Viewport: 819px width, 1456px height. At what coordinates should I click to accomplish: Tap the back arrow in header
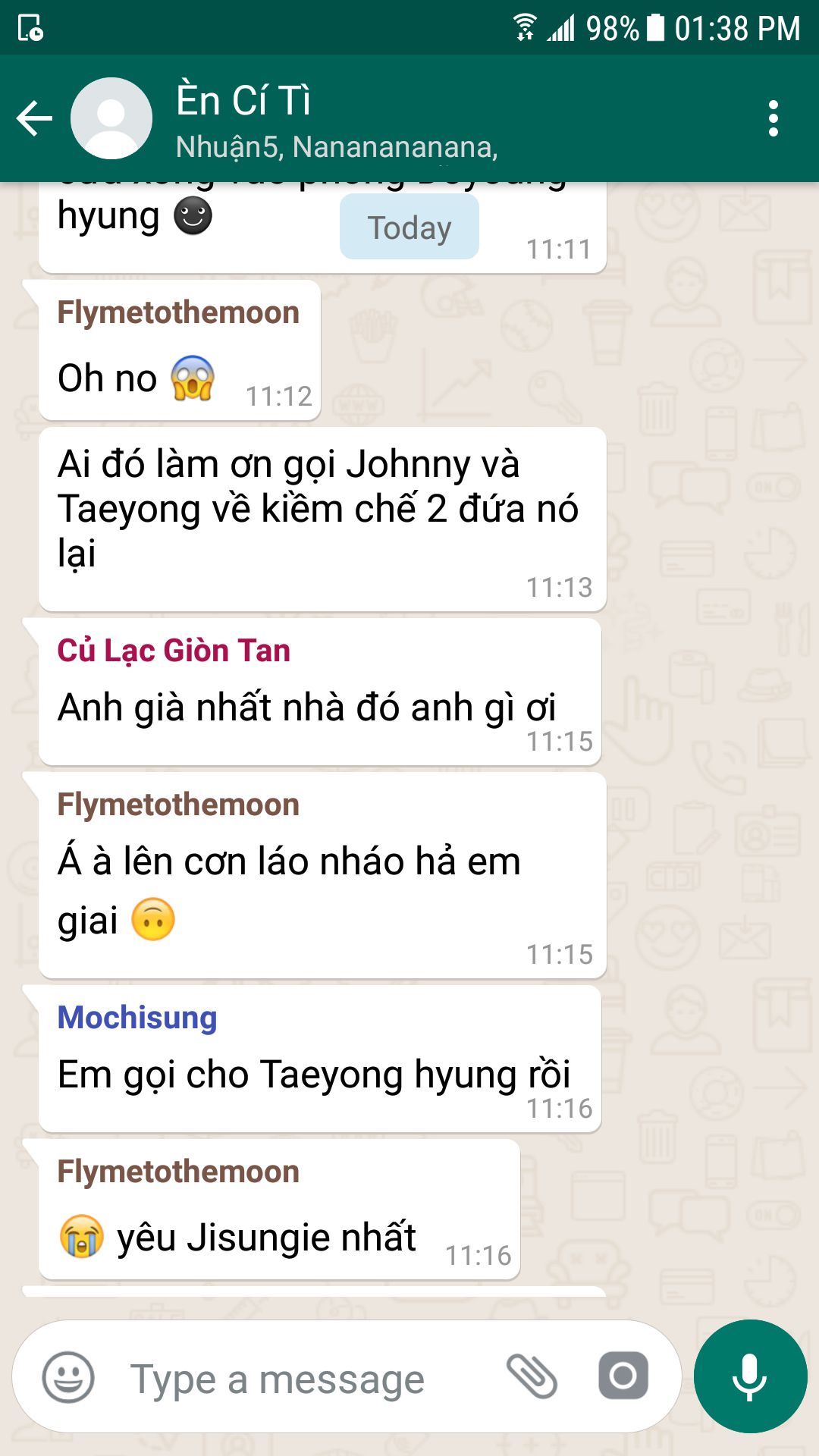(35, 118)
